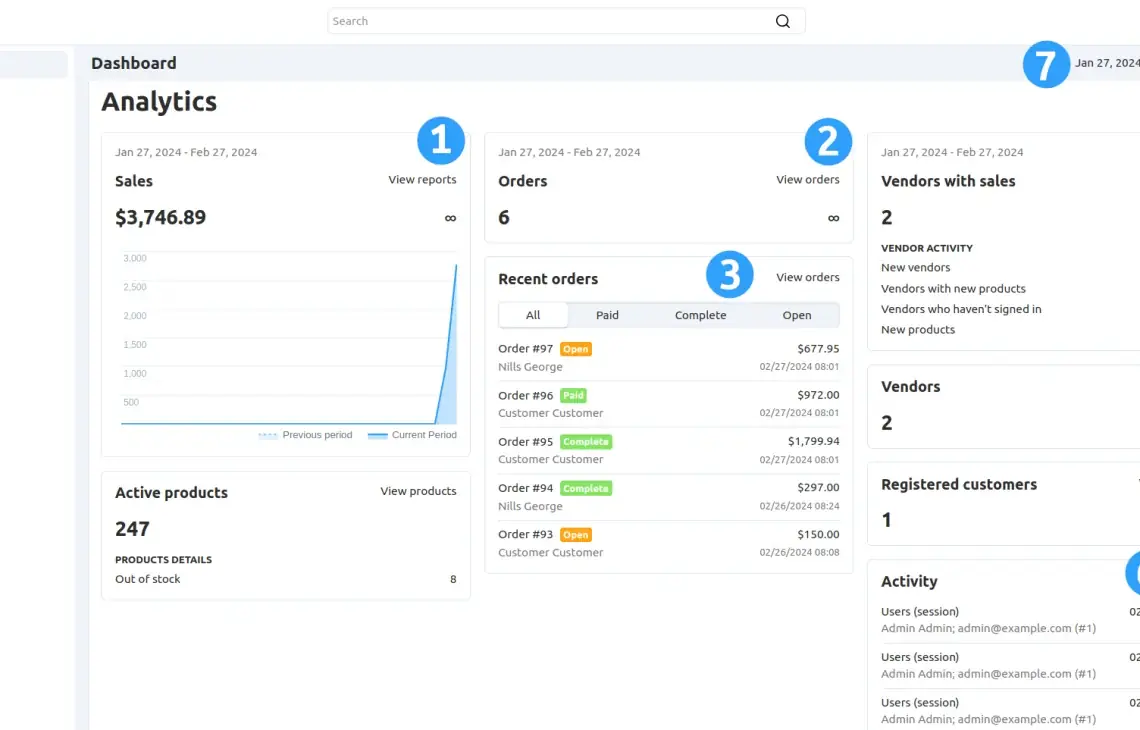Open View reports link in Sales card
The height and width of the screenshot is (730, 1140).
point(422,180)
